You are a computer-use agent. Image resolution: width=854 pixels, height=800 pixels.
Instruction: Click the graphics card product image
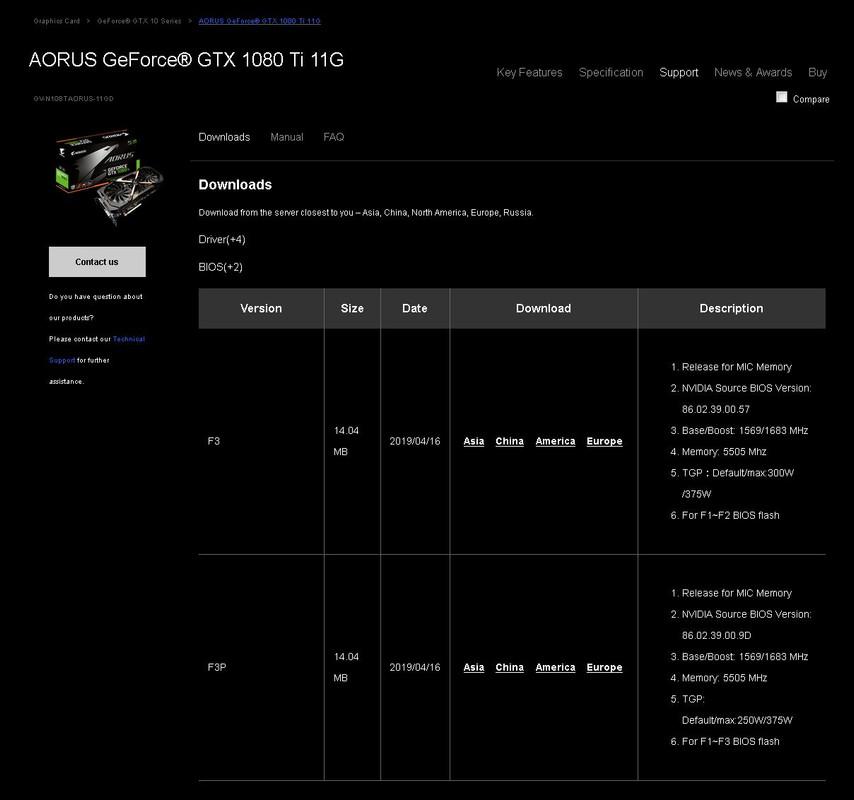tap(109, 177)
